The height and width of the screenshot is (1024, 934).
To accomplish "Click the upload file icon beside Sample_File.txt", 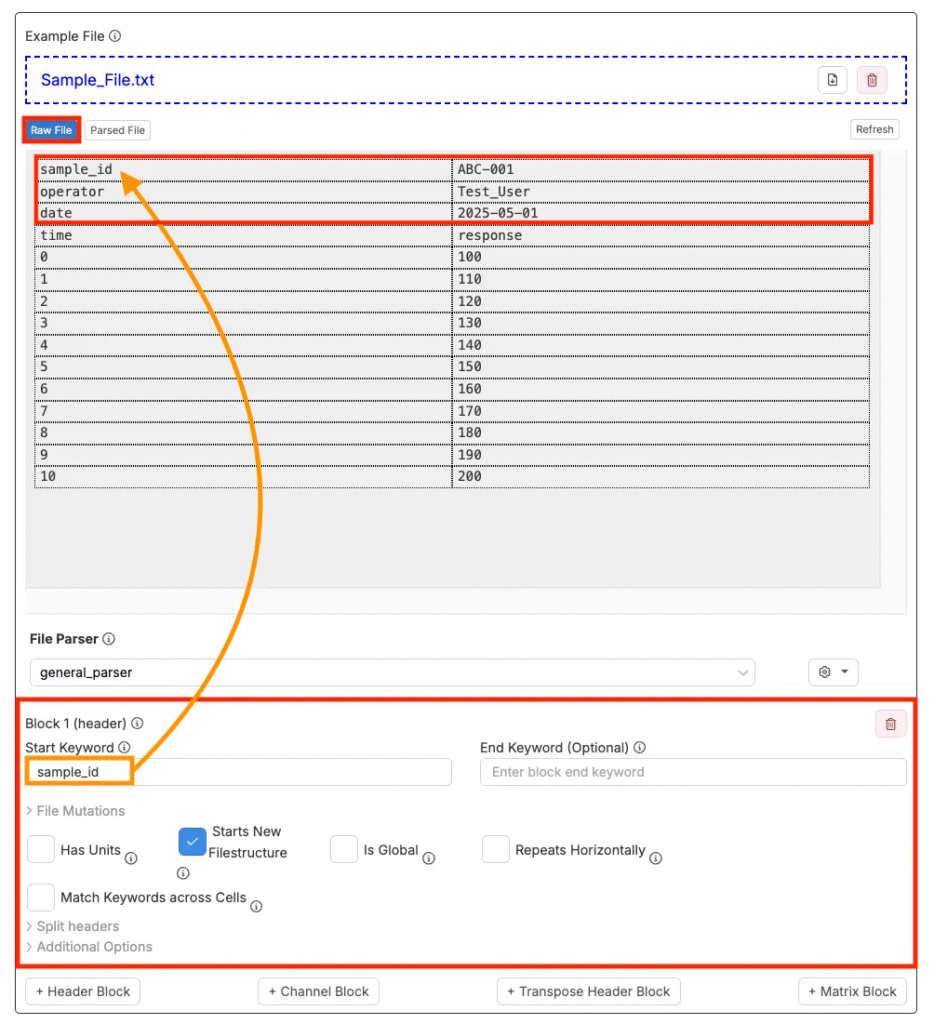I will point(832,80).
